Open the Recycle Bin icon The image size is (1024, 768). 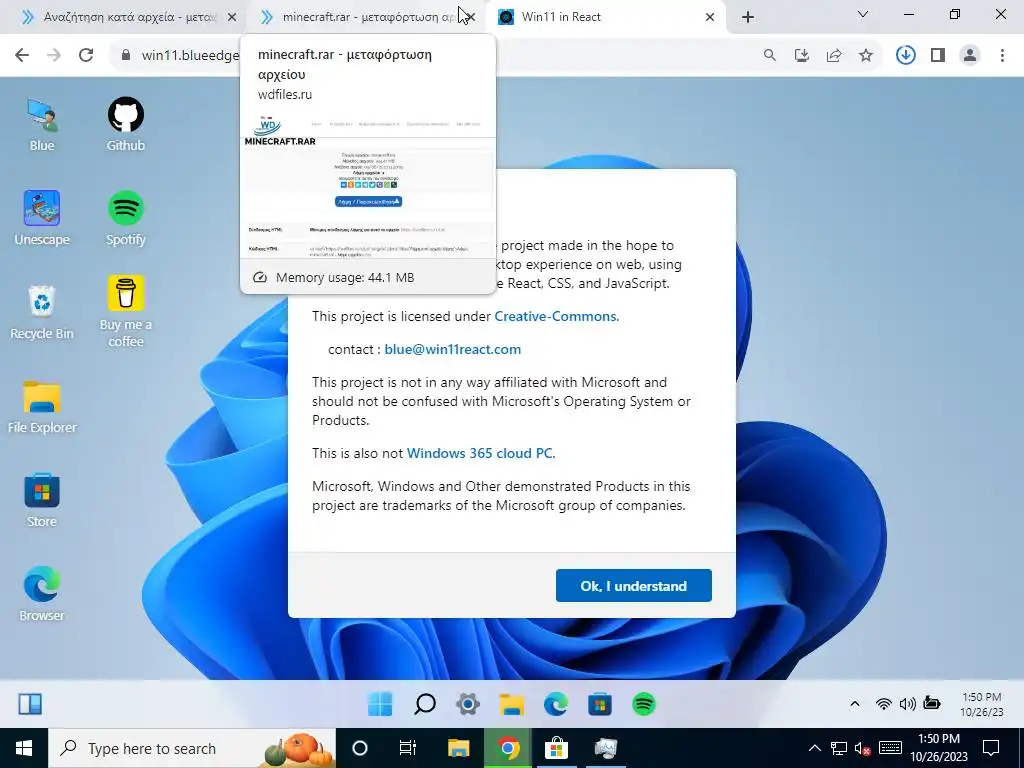tap(42, 312)
